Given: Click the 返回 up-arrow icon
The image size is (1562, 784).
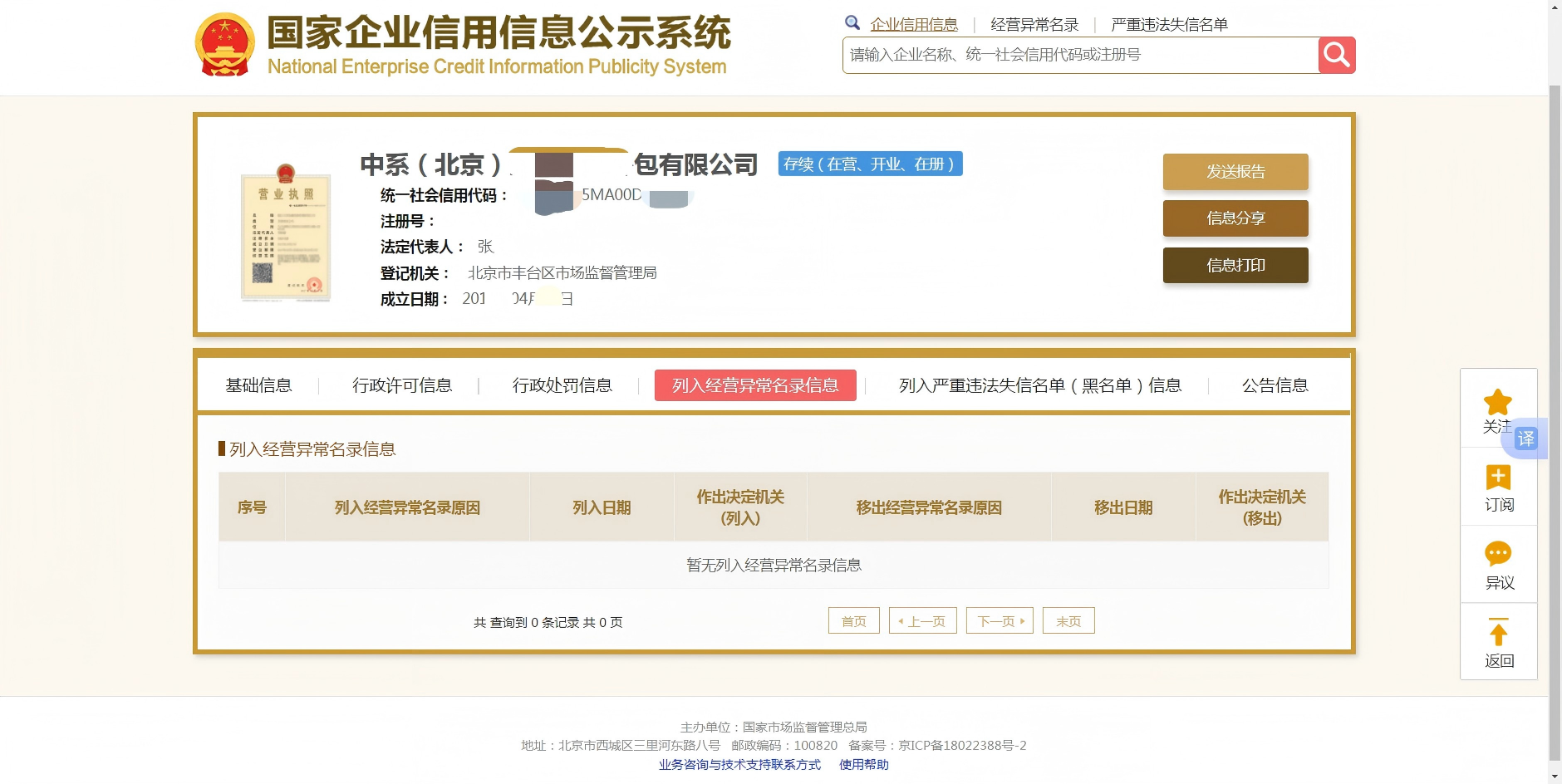Looking at the screenshot, I should [x=1498, y=633].
